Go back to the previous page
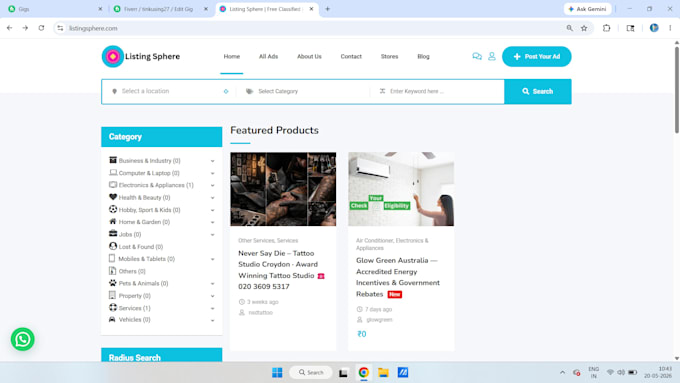This screenshot has height=383, width=680. (x=10, y=28)
